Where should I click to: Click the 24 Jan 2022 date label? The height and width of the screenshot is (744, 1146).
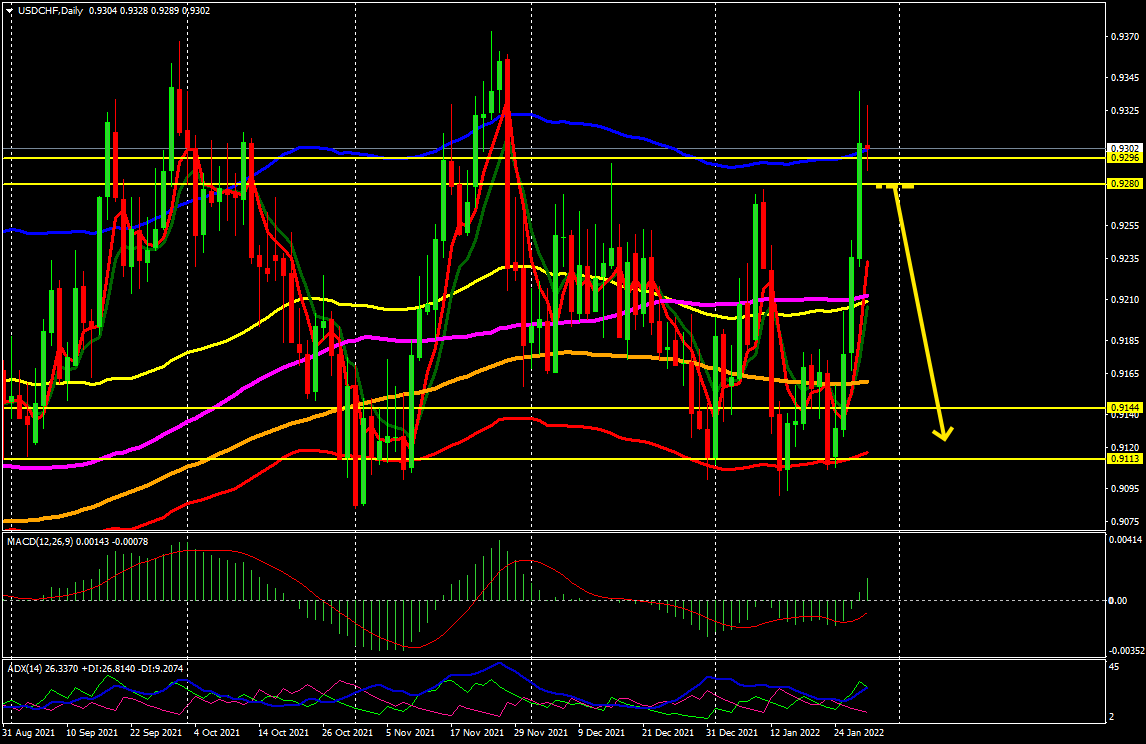859,732
